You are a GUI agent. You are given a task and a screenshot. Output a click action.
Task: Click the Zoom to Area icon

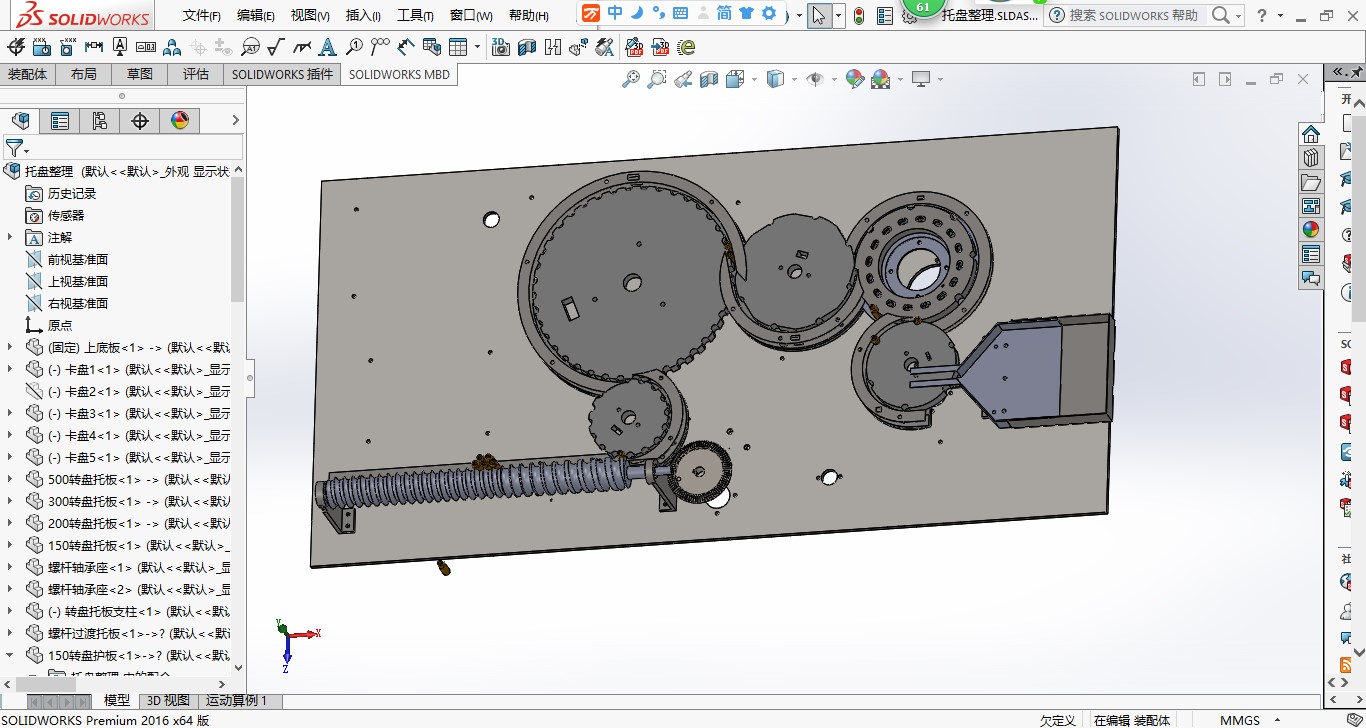click(657, 79)
